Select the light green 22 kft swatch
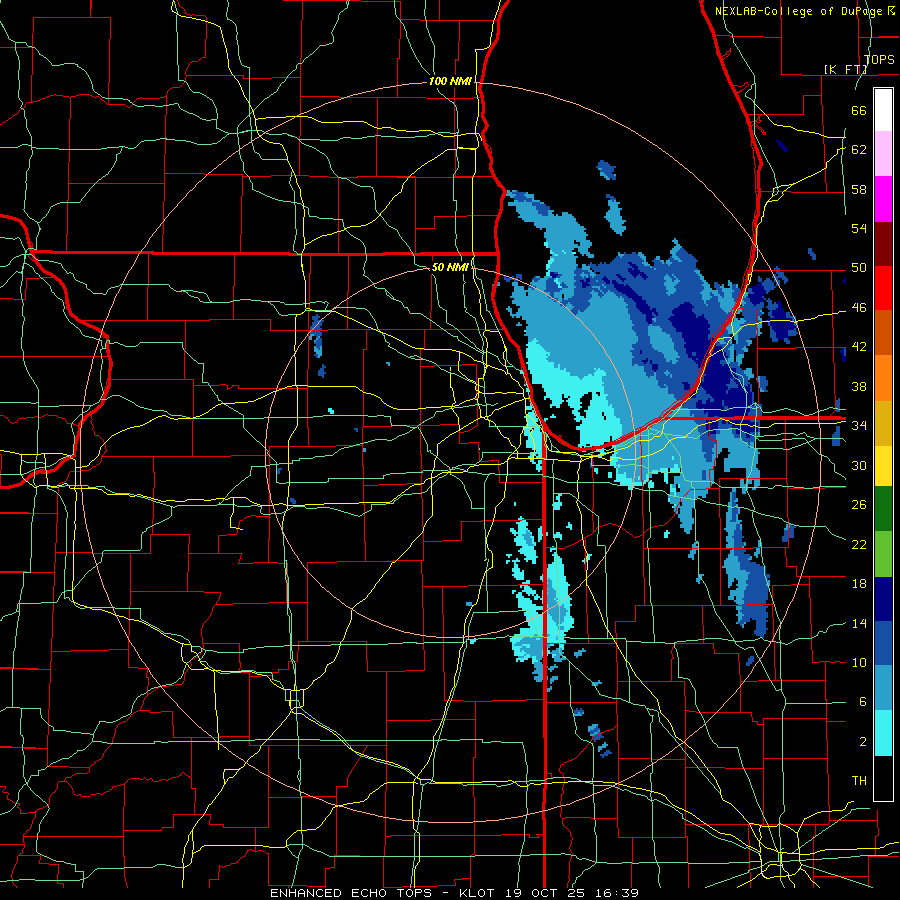The width and height of the screenshot is (900, 900). click(x=883, y=554)
